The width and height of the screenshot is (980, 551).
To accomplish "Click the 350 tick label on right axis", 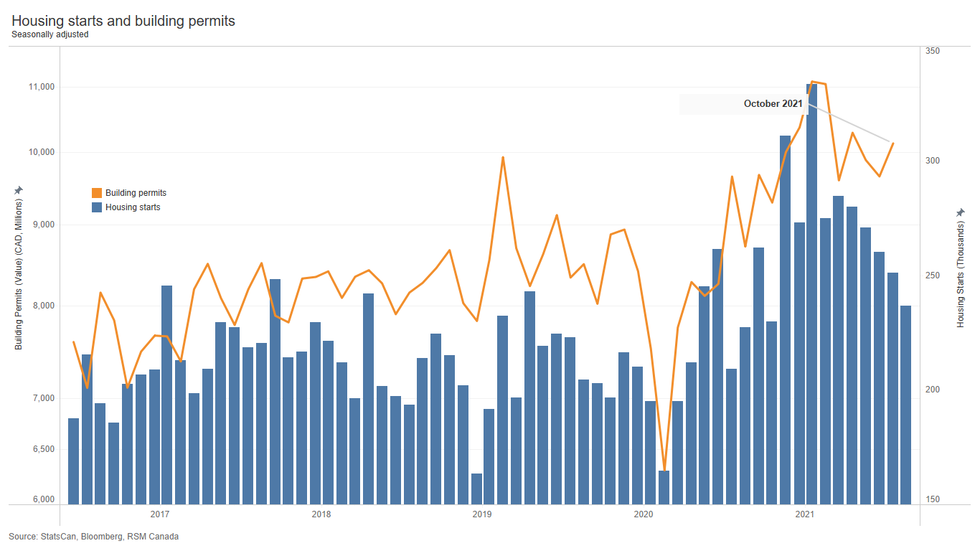I will pos(933,49).
